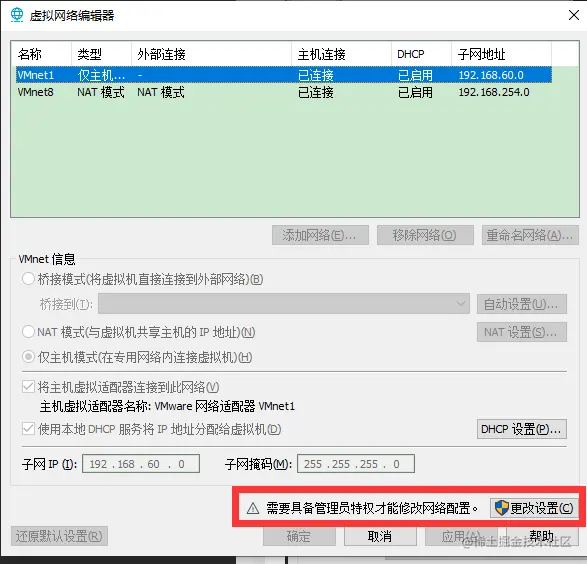
Task: Click VMnet1 type cell 仅主机…
Action: [x=101, y=75]
